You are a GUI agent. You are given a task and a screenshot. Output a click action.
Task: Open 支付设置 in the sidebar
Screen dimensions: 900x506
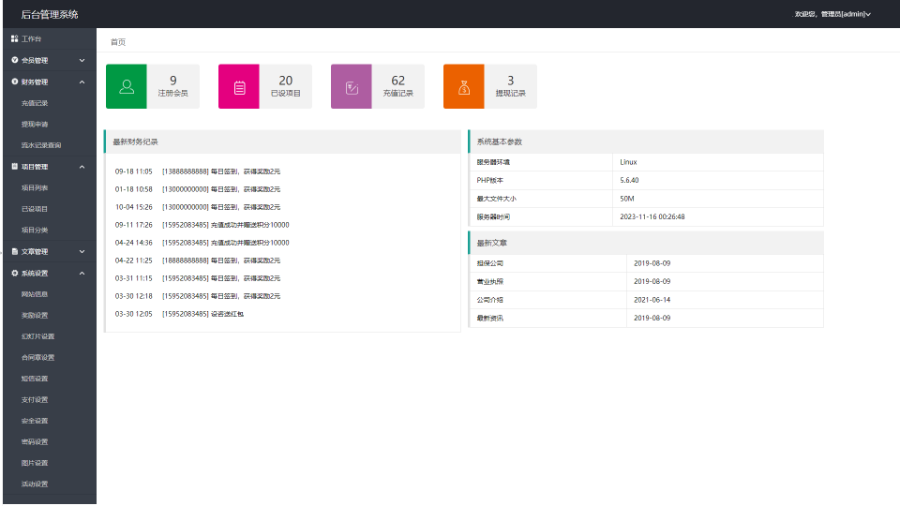[x=34, y=400]
